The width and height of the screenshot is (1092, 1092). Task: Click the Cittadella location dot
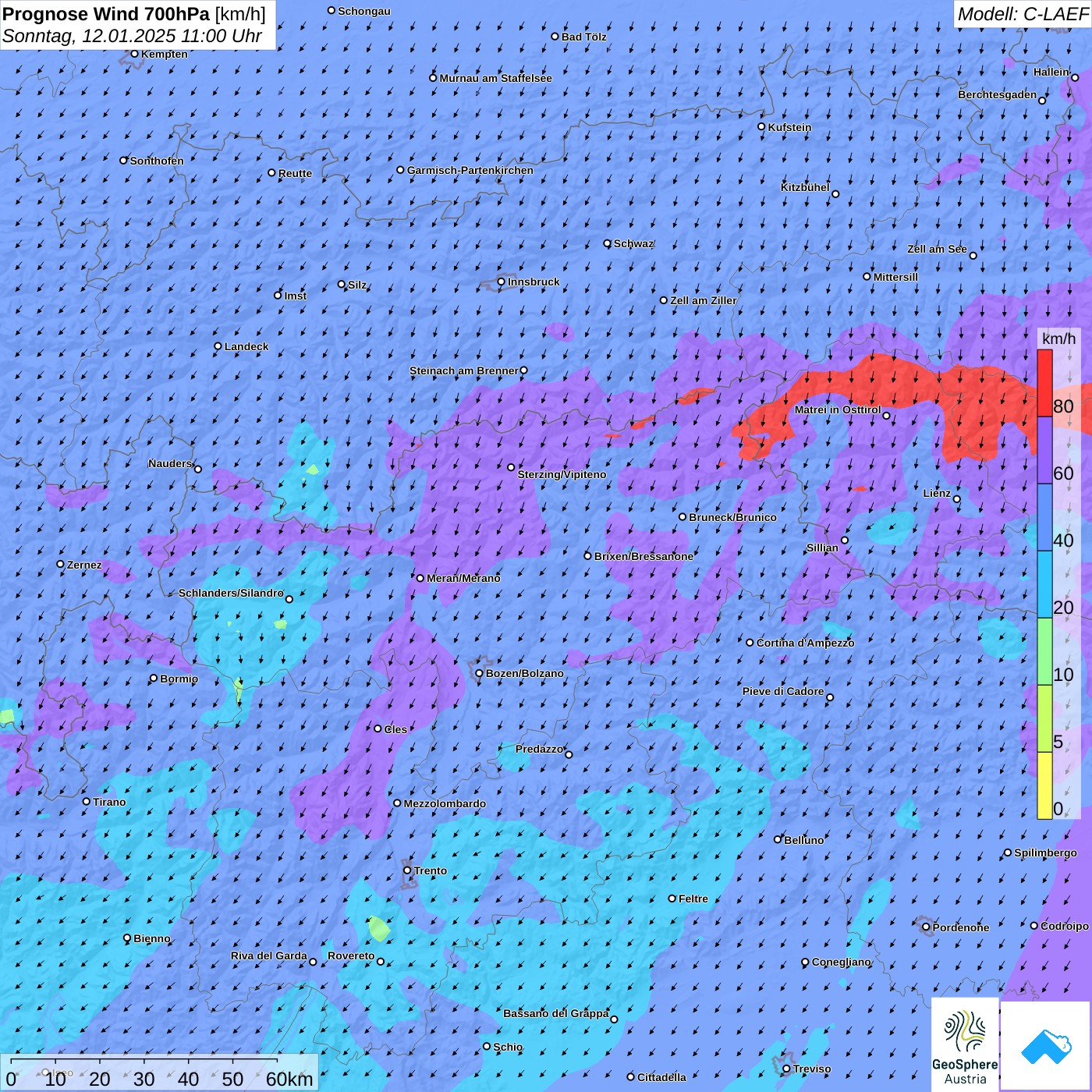pyautogui.click(x=631, y=1077)
